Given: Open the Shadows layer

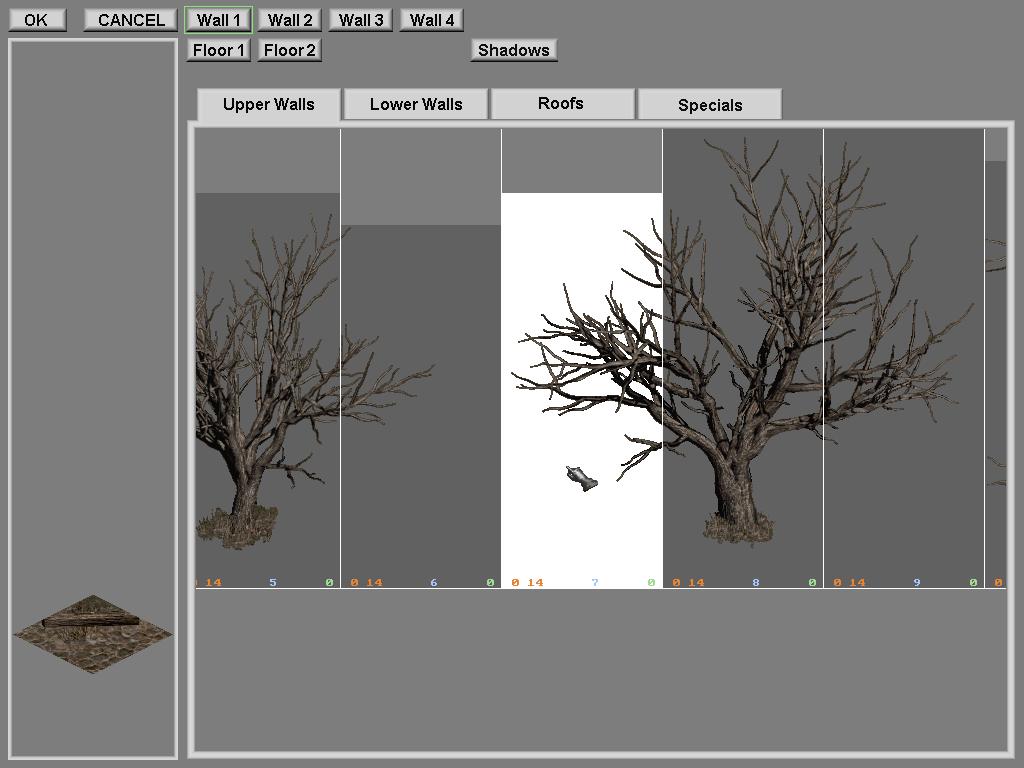Looking at the screenshot, I should coord(514,50).
